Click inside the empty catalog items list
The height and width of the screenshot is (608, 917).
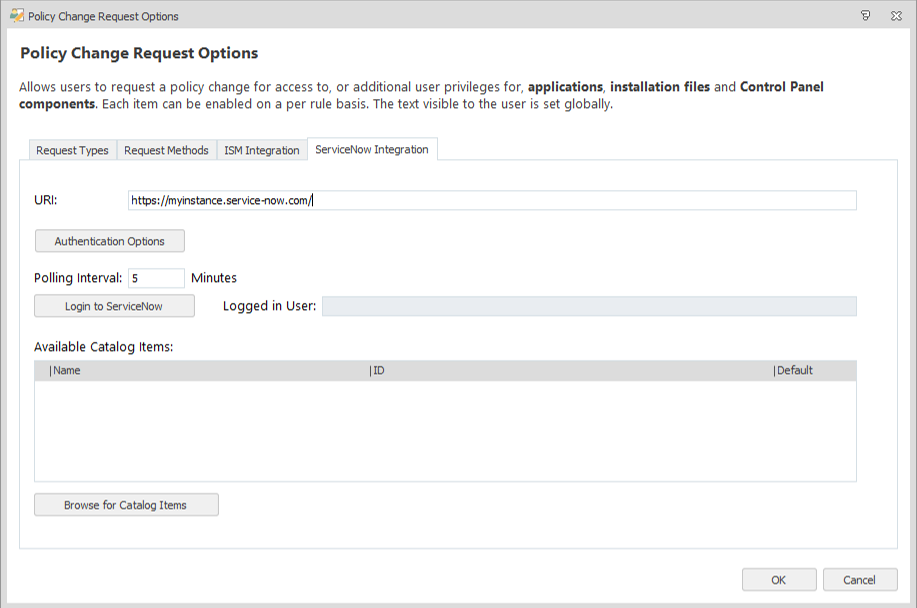pos(445,431)
